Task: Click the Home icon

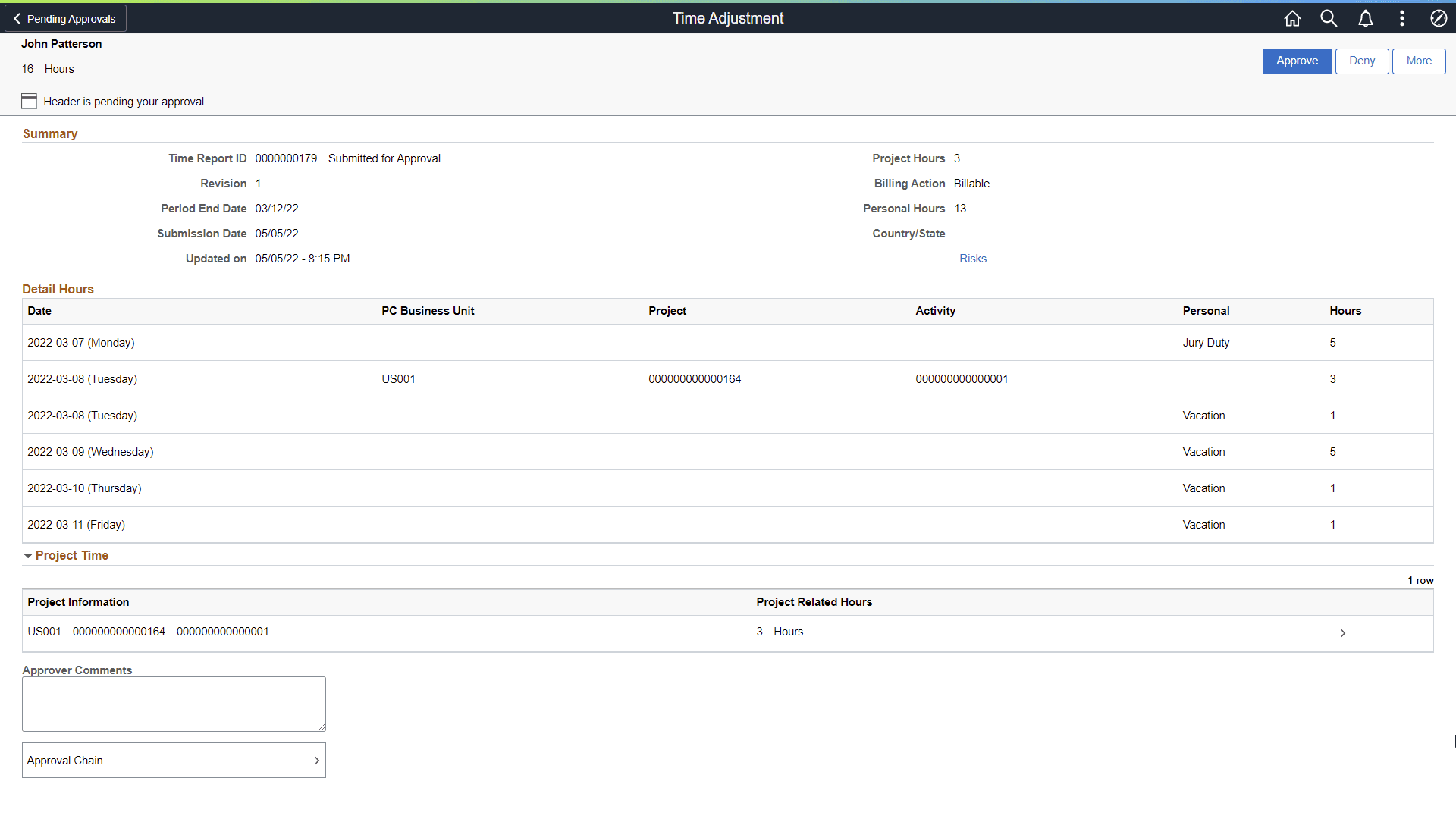Action: tap(1292, 18)
